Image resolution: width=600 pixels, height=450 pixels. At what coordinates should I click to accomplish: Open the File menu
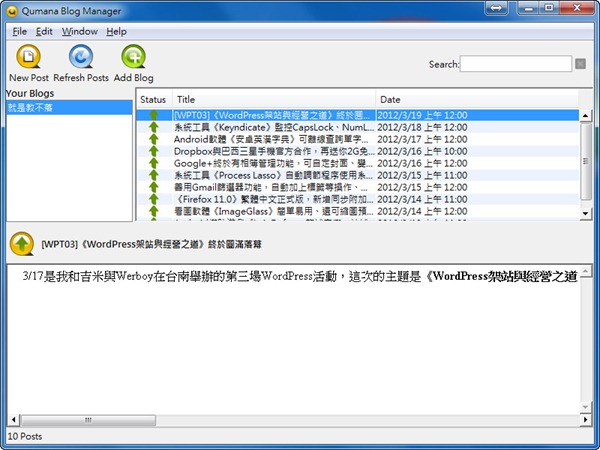pos(20,31)
